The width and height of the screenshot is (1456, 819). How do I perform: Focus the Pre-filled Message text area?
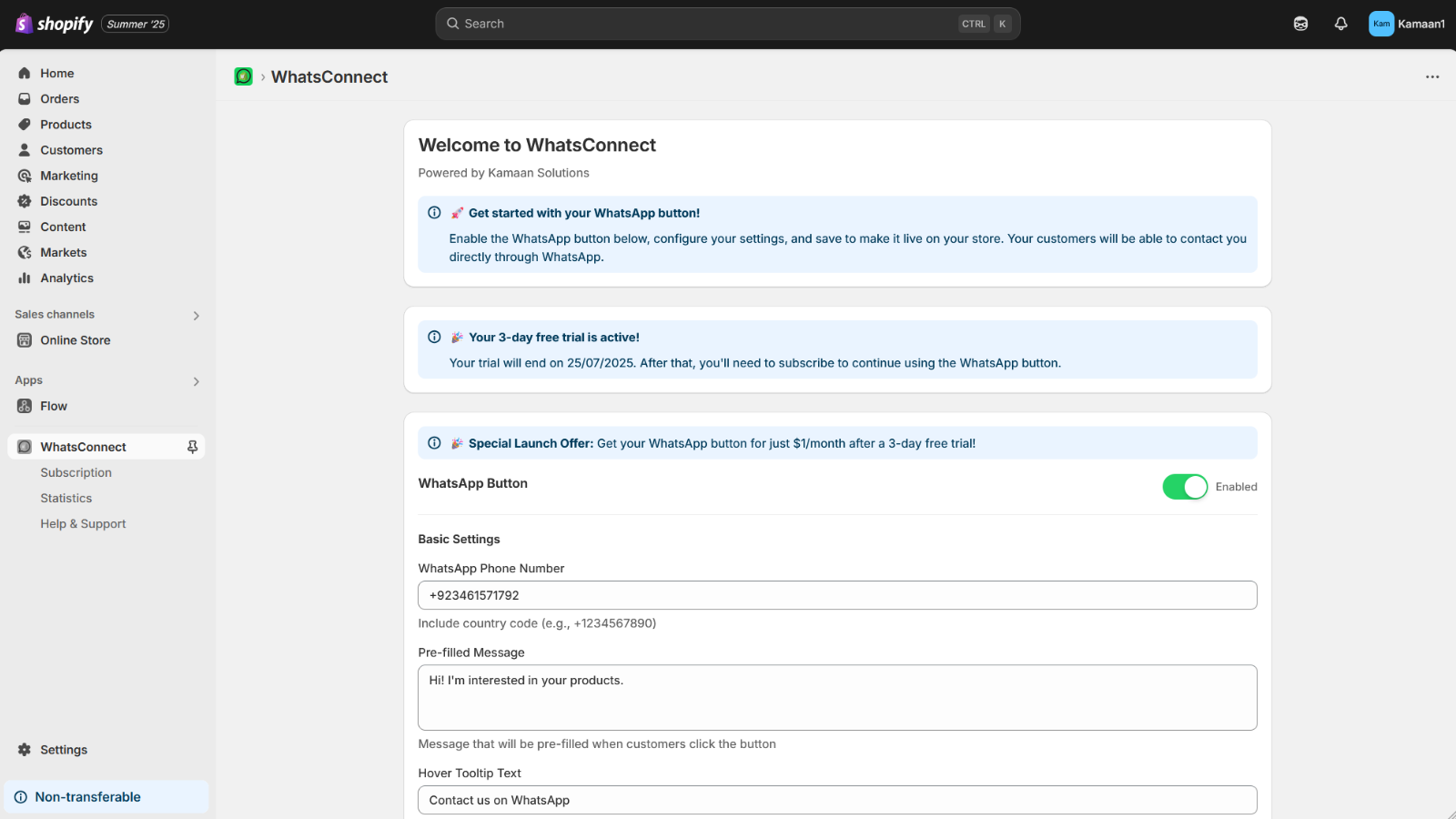837,698
